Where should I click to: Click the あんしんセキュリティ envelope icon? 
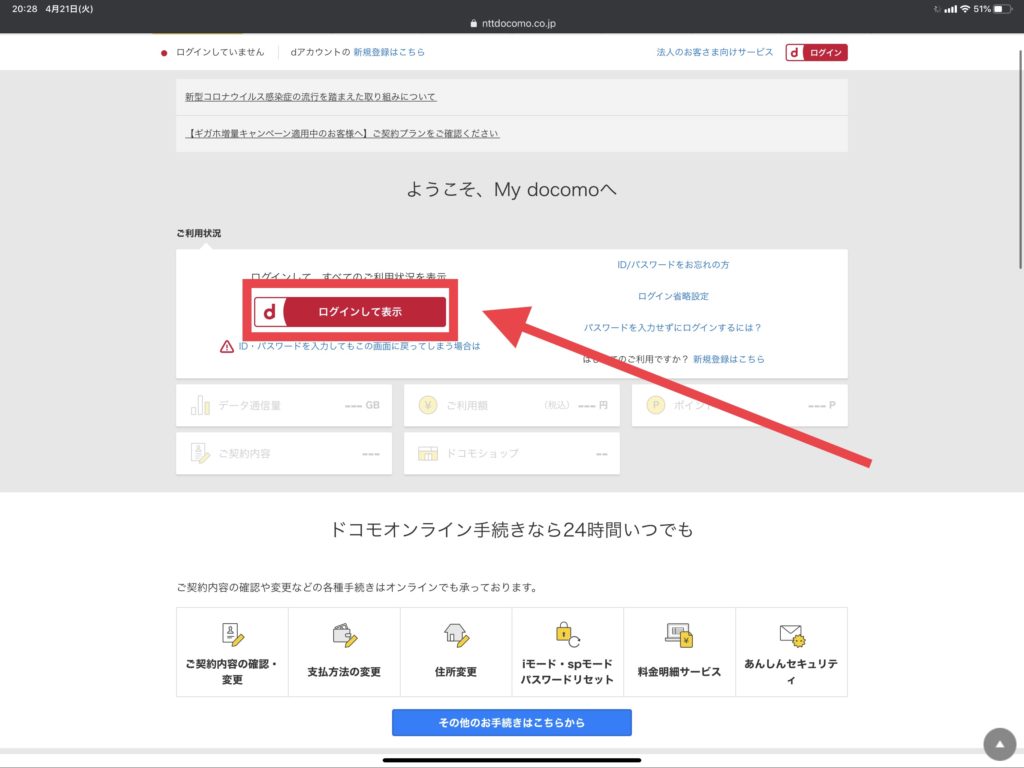(x=792, y=635)
